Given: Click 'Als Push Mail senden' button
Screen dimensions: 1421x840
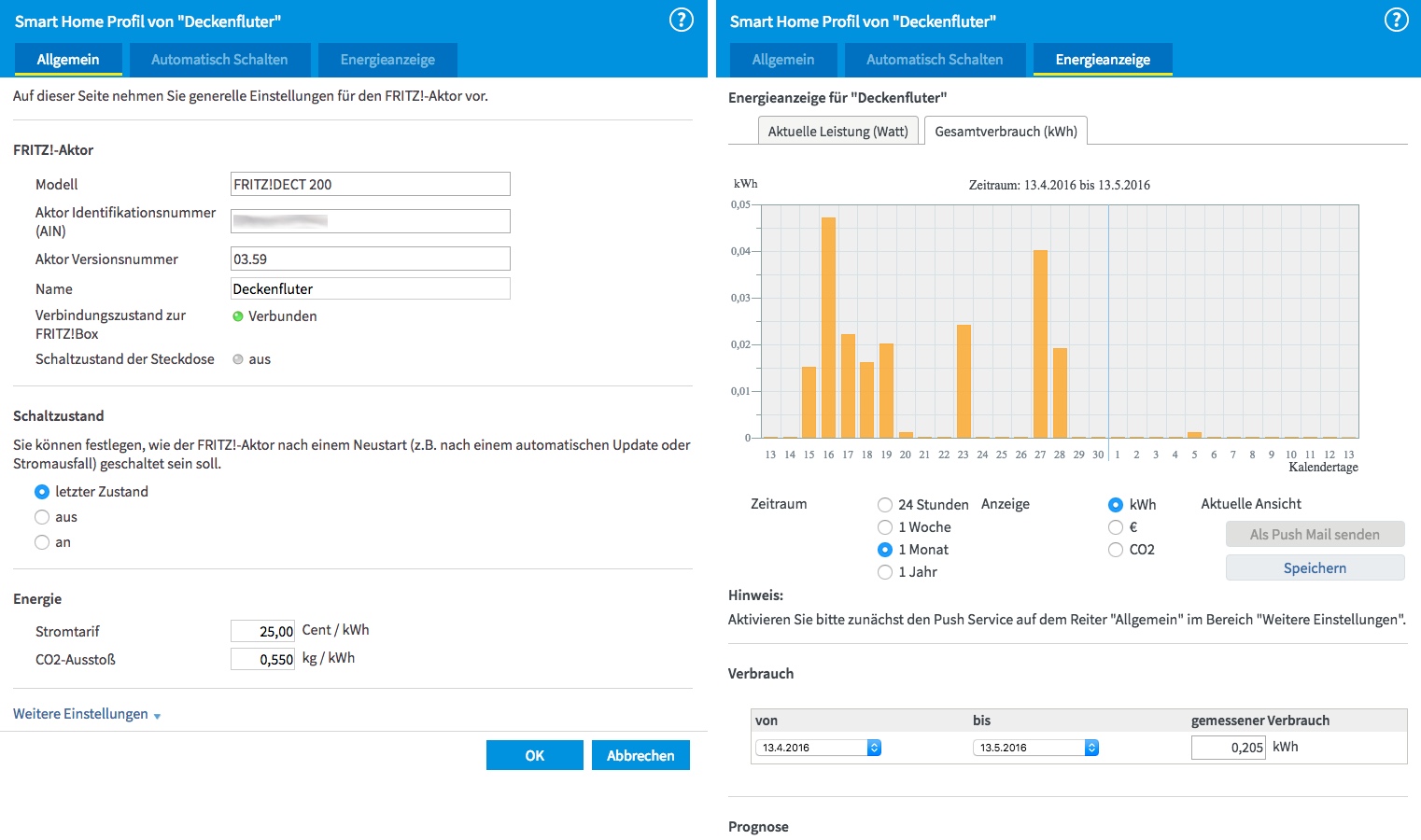Looking at the screenshot, I should coord(1315,534).
